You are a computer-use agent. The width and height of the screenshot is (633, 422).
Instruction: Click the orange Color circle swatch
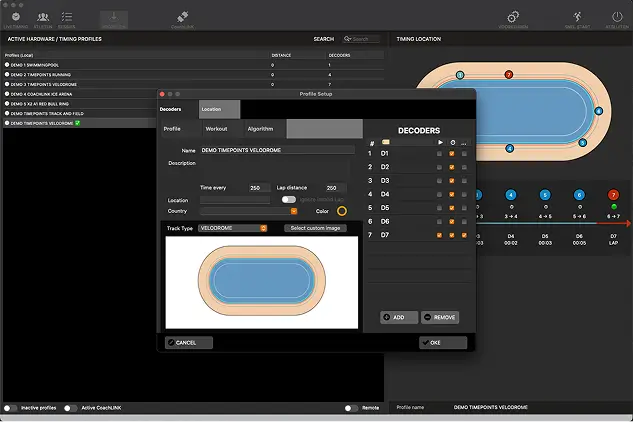(x=341, y=211)
